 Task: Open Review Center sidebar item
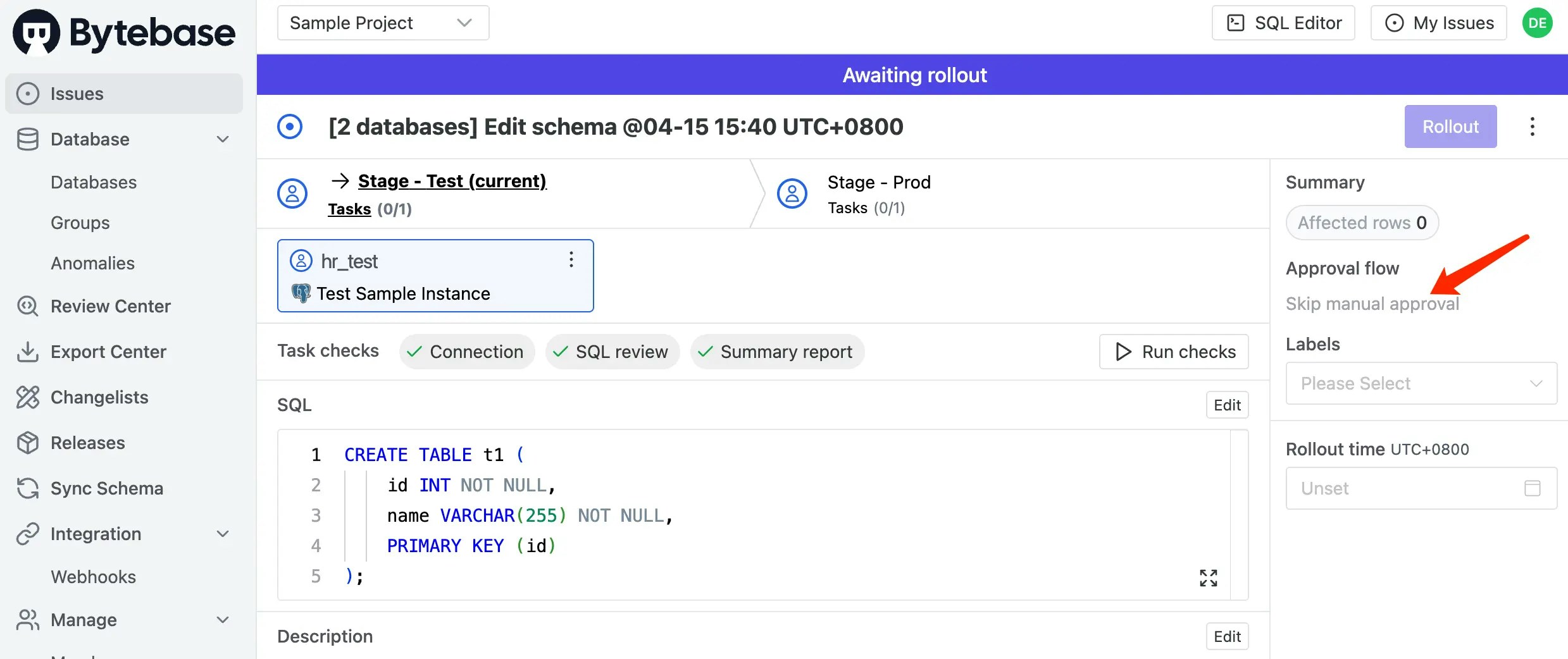[x=111, y=306]
